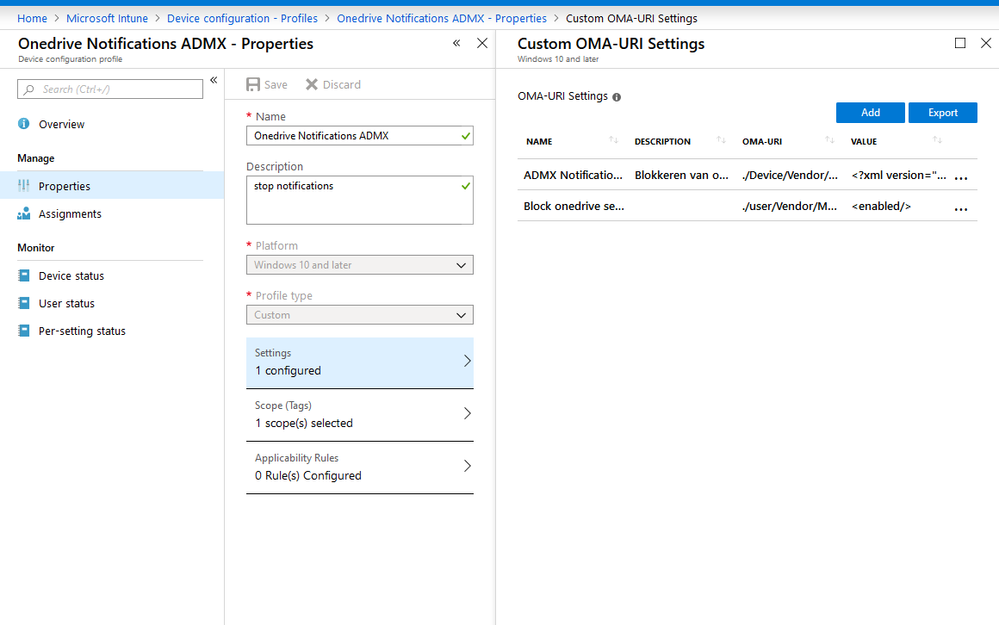Open Device configuration - Profiles breadcrumb

[242, 18]
